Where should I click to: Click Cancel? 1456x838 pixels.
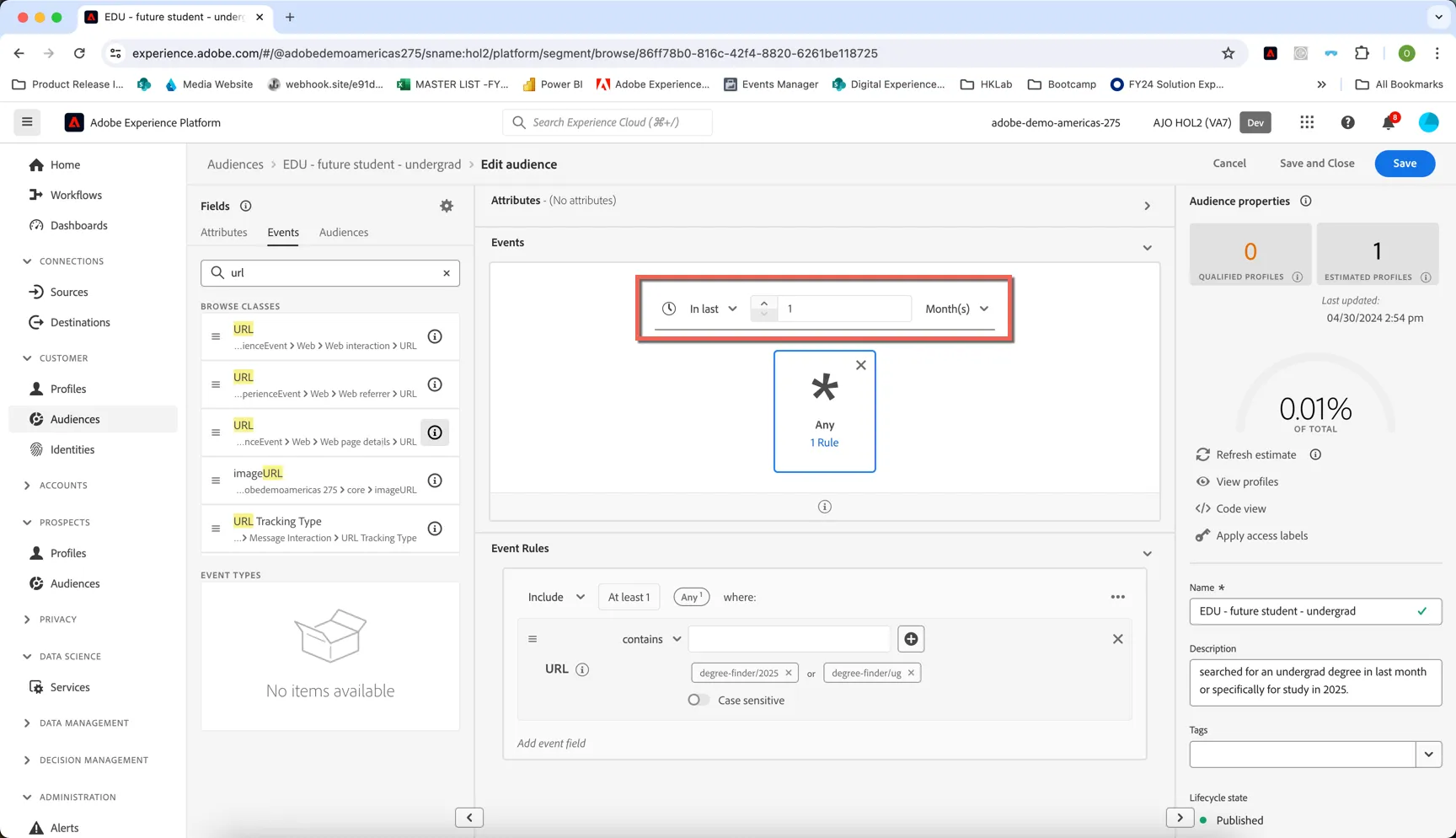(1228, 164)
